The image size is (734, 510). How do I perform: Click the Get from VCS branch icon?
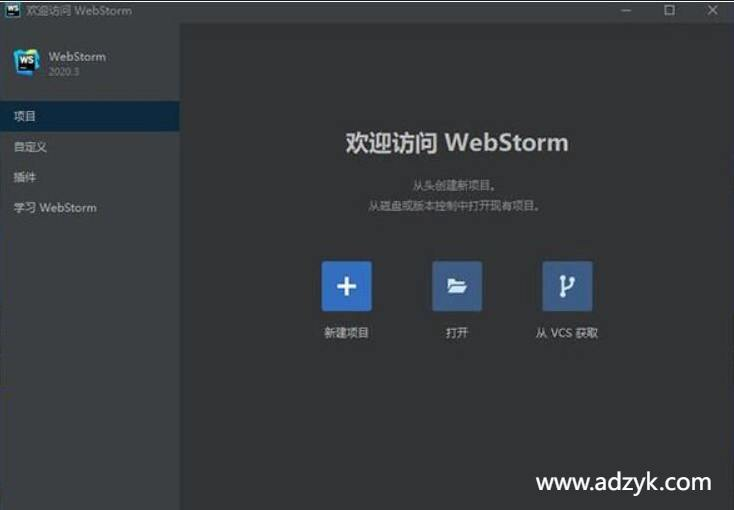click(x=567, y=286)
